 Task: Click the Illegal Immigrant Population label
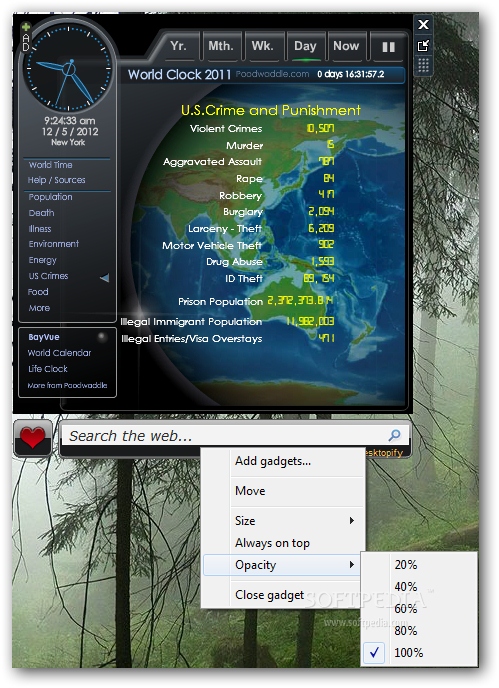coord(191,322)
